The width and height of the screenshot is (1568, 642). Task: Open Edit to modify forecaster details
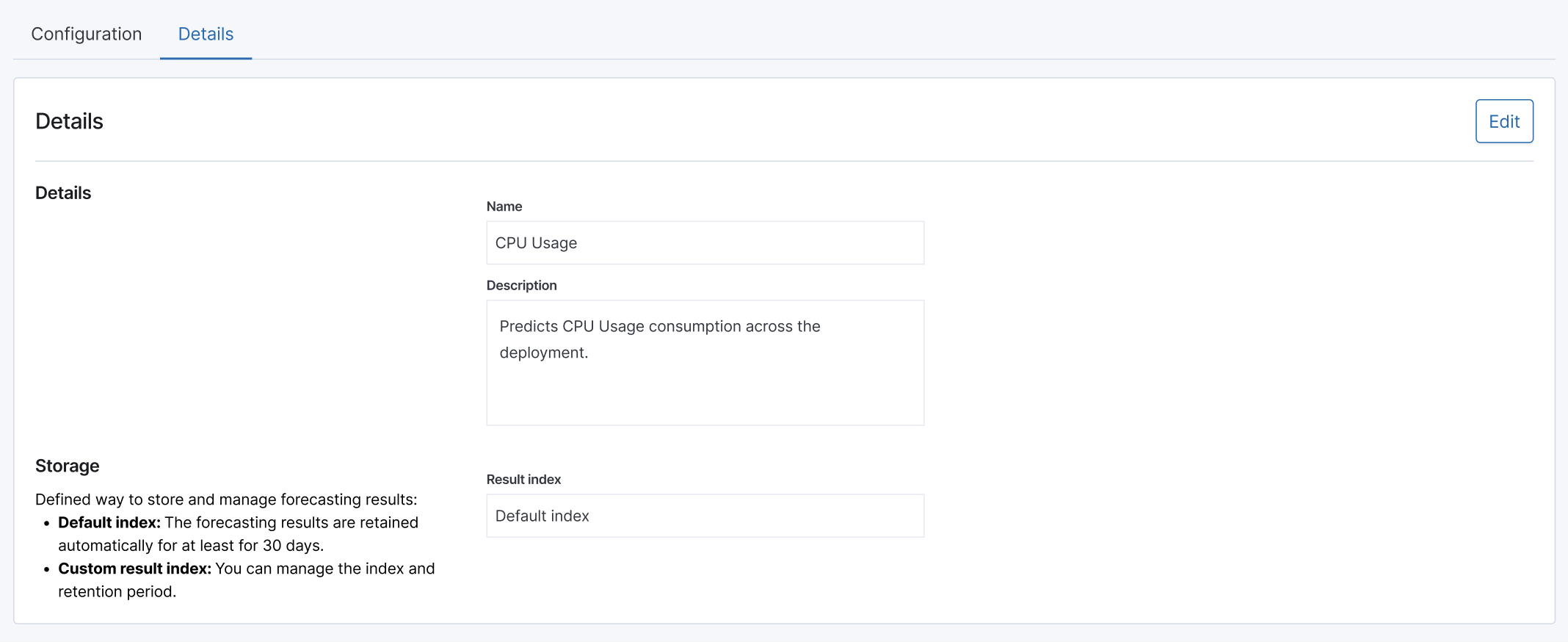1504,120
